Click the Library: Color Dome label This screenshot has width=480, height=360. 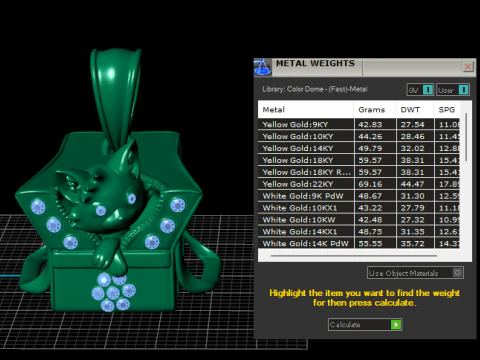(314, 89)
